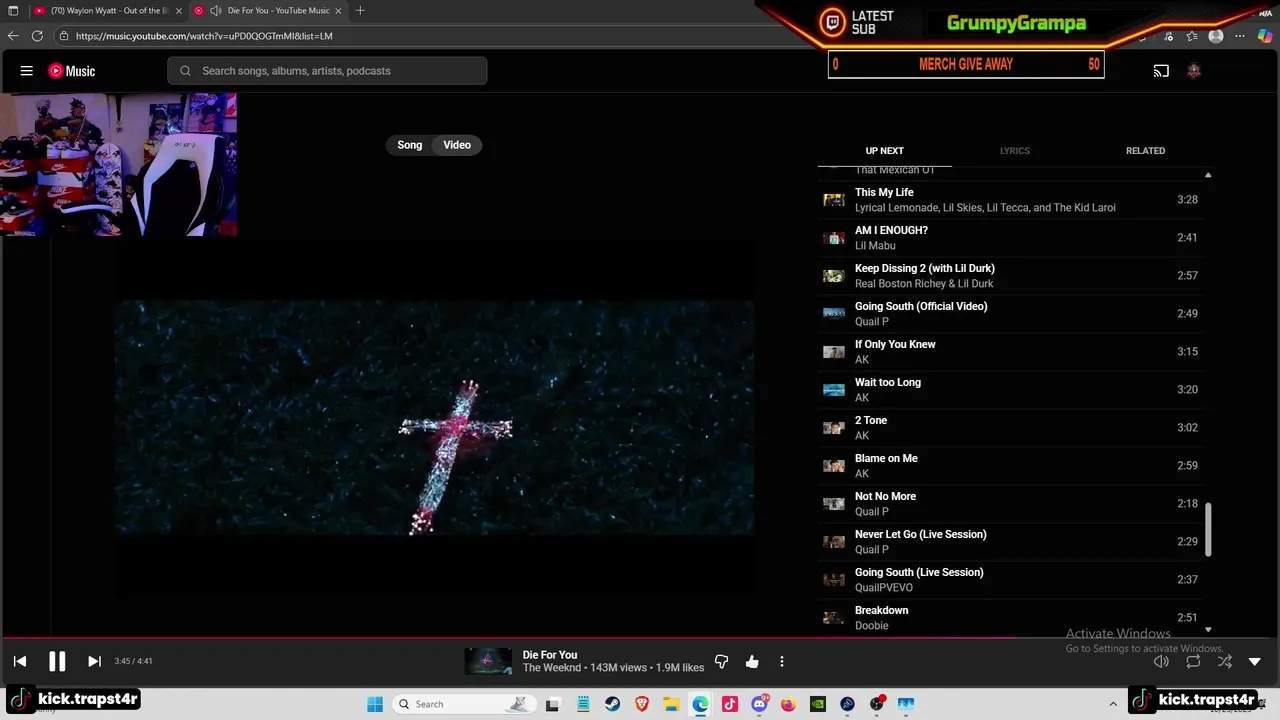This screenshot has height=720, width=1280.
Task: Play Breakdown by Doobie
Action: 1011,617
